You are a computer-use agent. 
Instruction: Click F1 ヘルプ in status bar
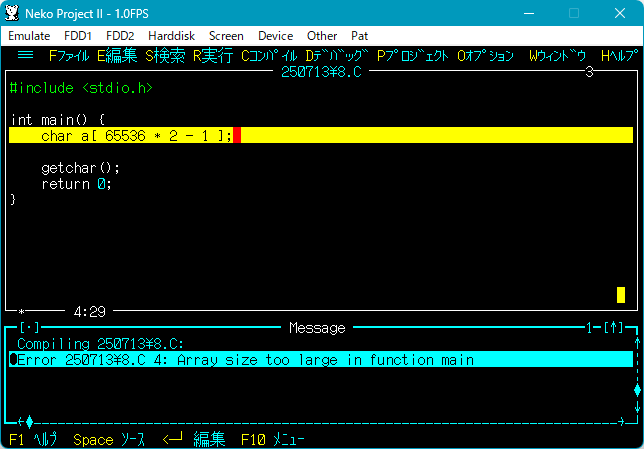point(33,440)
